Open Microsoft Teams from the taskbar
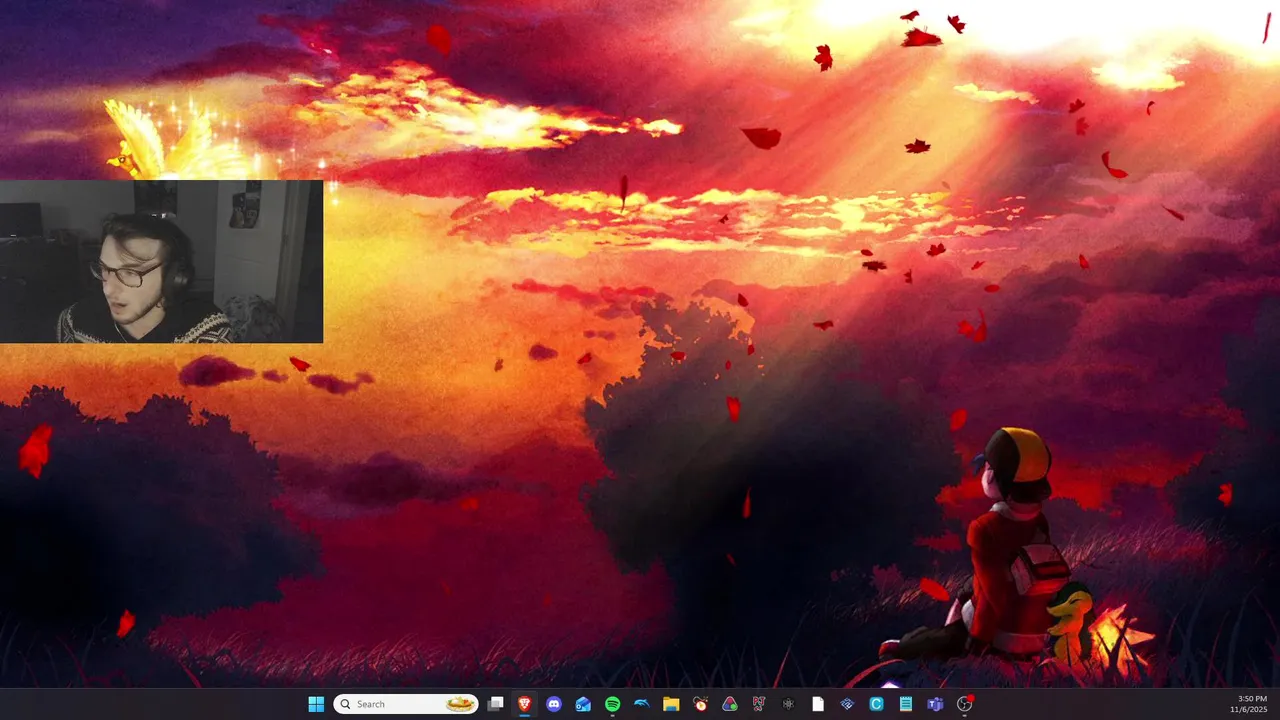 [935, 704]
